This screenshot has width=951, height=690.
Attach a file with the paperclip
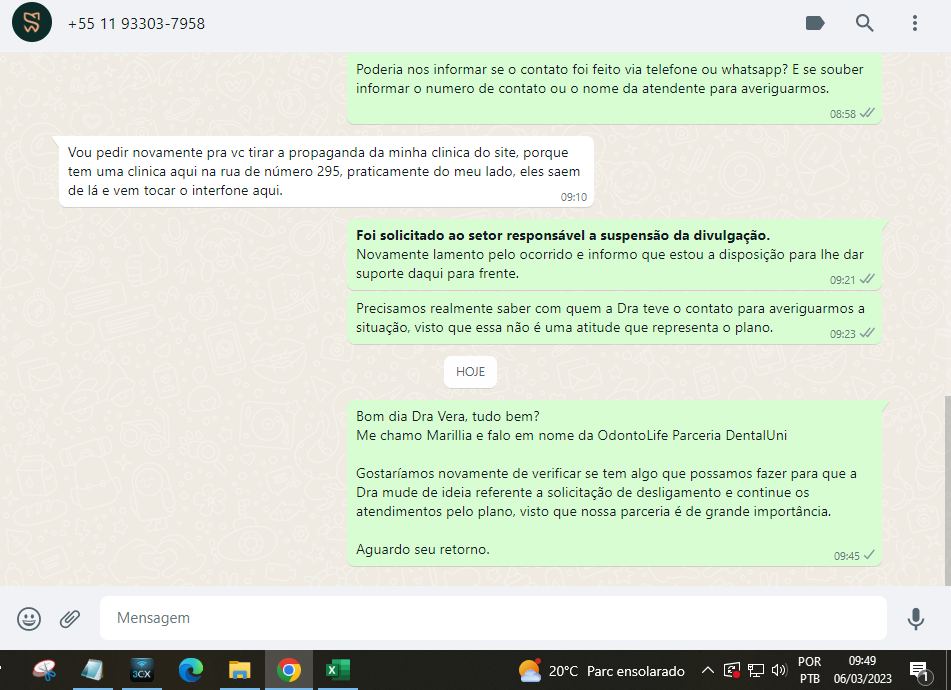(69, 618)
